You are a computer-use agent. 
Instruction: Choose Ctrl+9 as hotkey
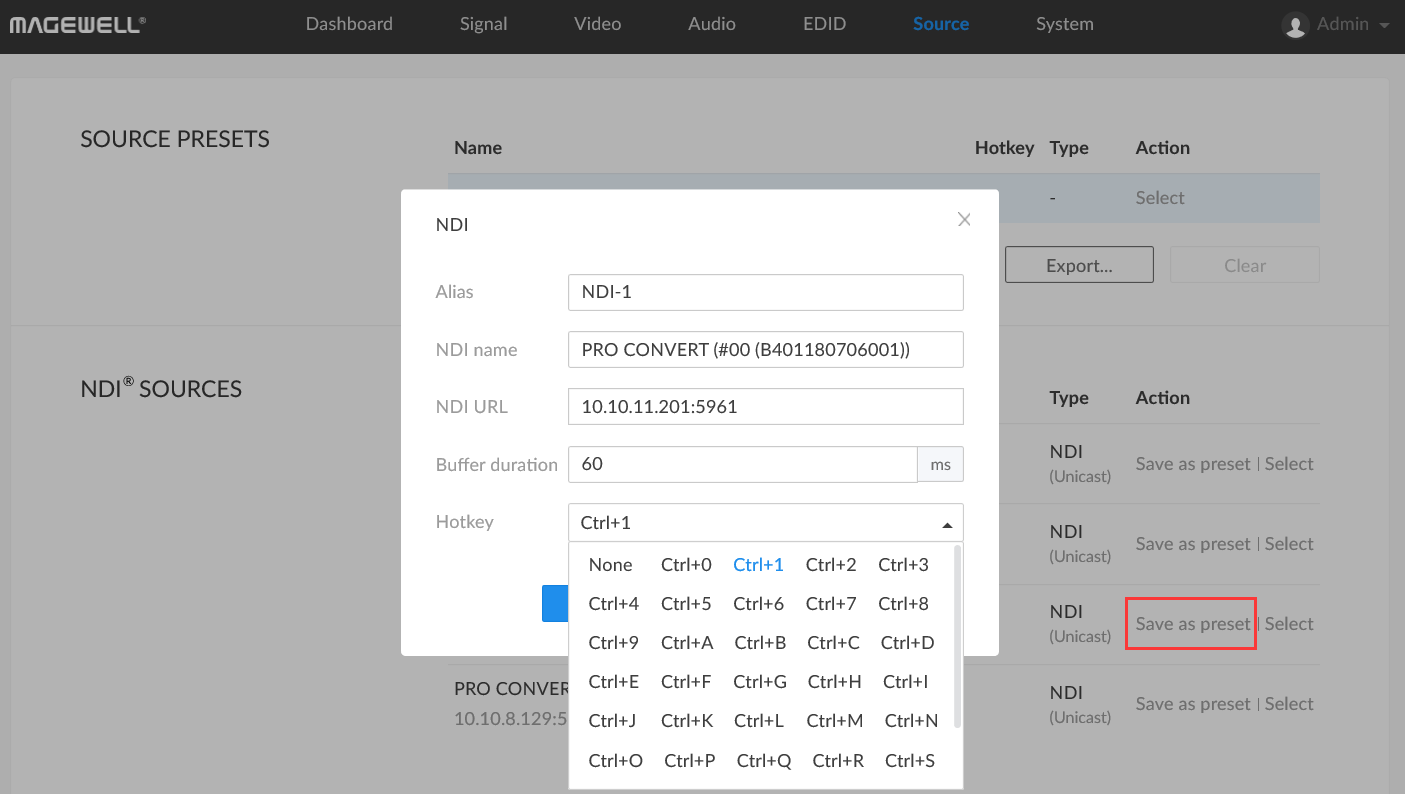[x=614, y=643]
